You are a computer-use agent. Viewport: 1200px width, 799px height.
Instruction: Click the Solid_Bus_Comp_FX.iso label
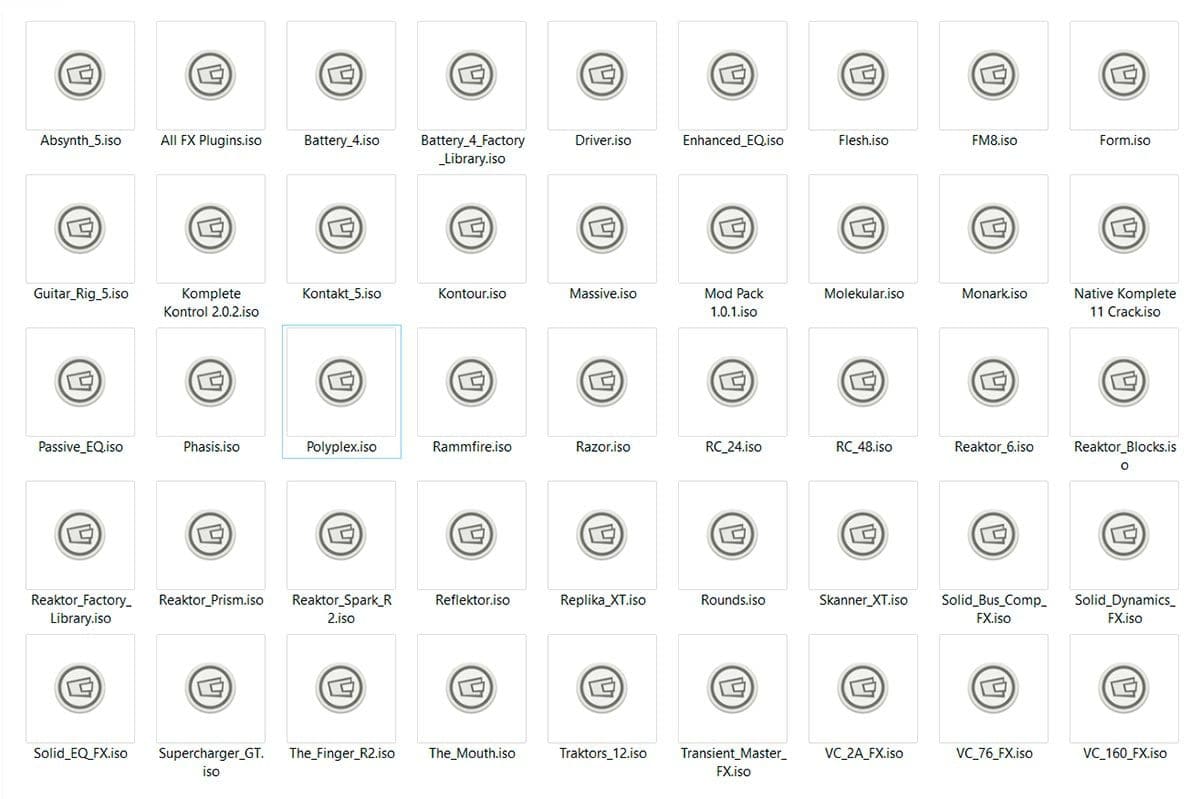[x=994, y=609]
